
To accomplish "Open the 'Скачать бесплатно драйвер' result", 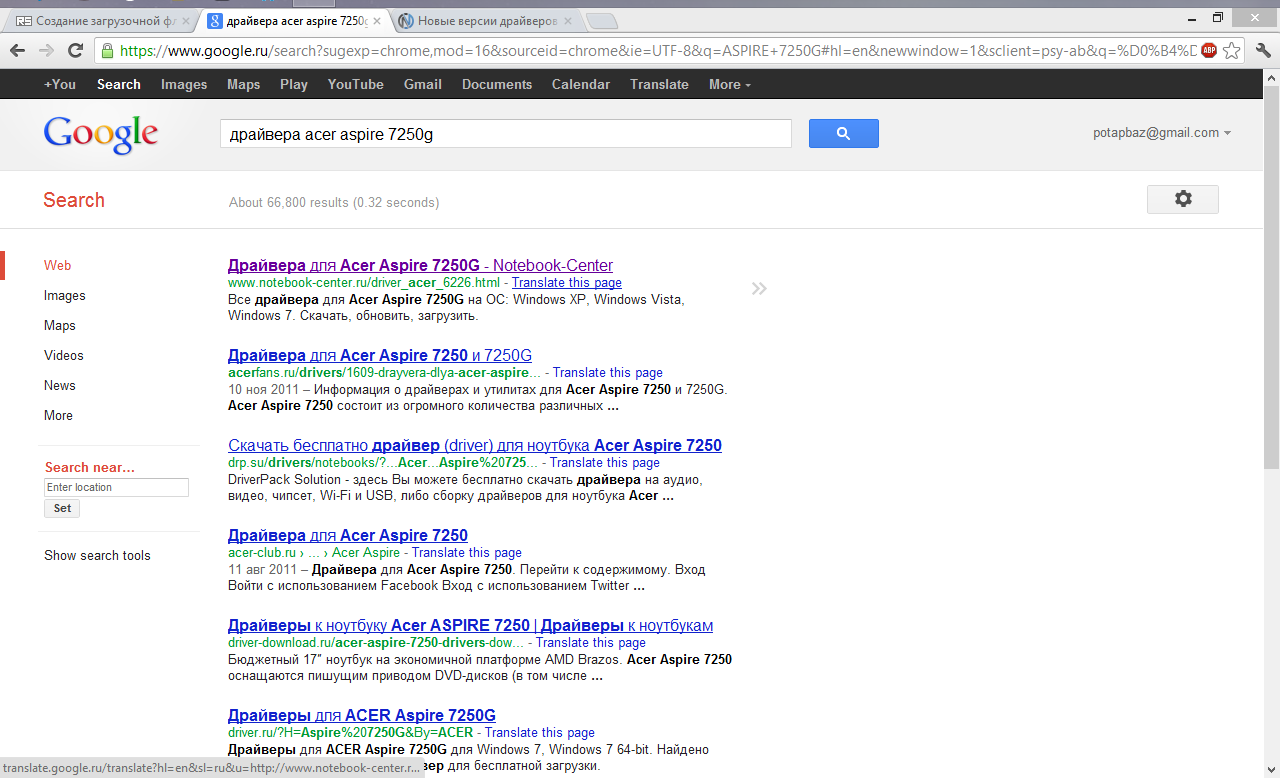I will tap(475, 445).
